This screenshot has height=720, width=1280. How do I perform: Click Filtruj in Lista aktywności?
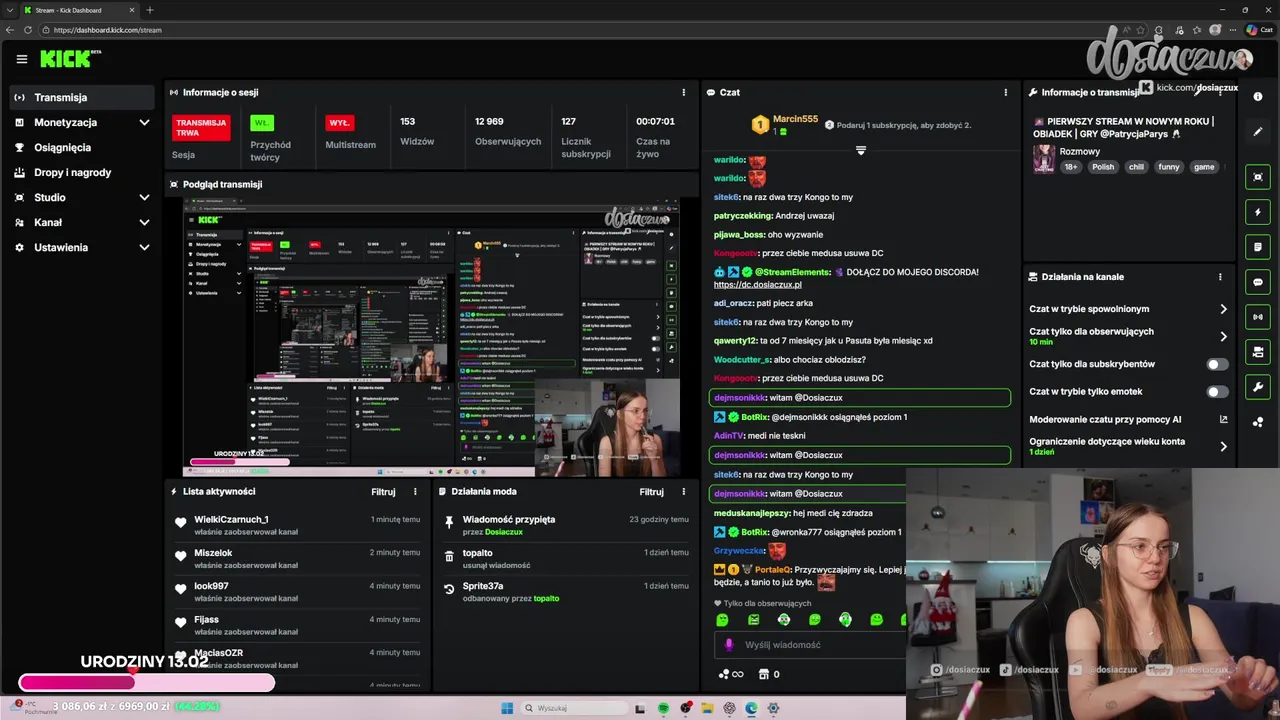(384, 492)
